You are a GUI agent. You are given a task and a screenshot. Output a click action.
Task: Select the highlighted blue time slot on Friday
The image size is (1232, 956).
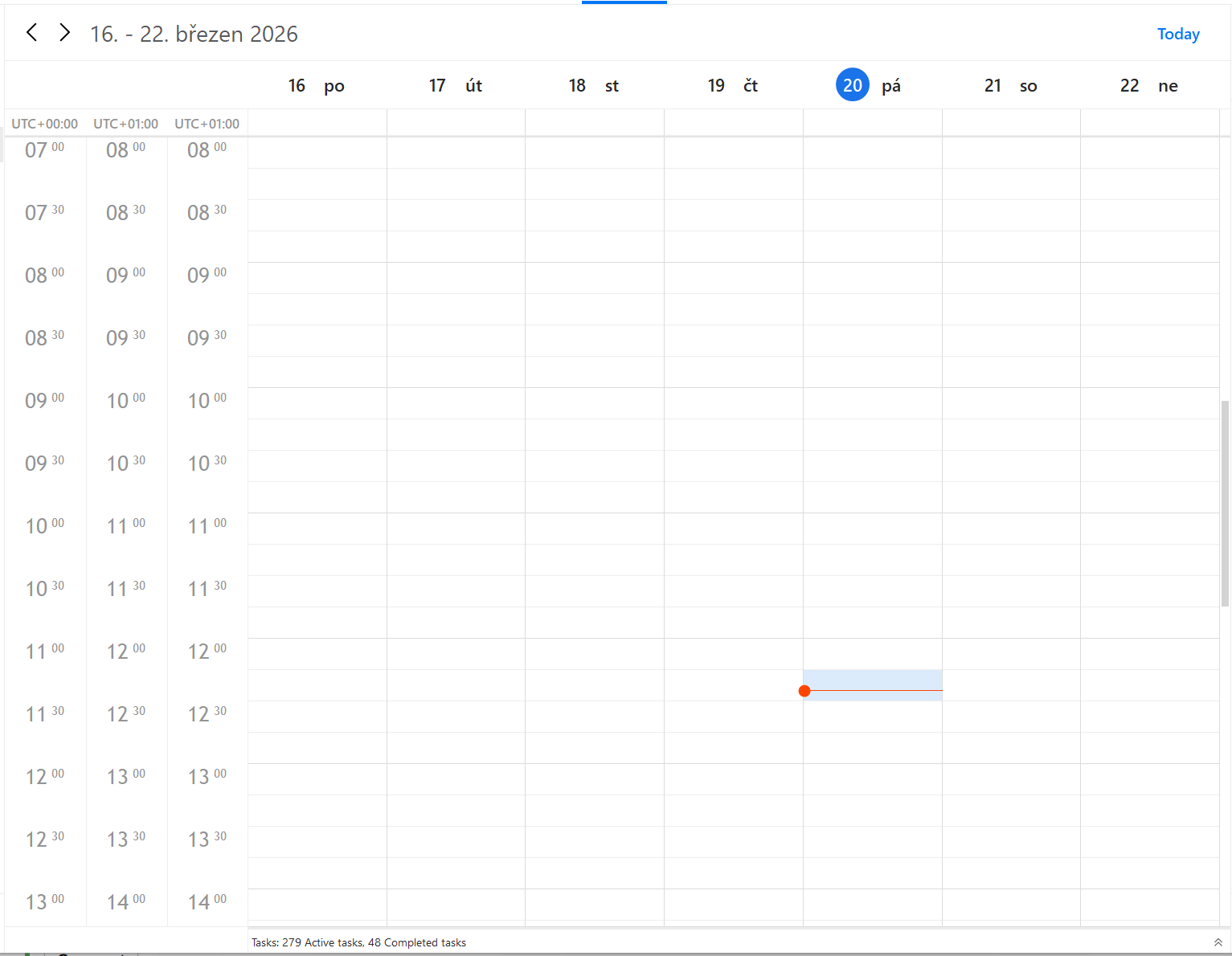(873, 680)
